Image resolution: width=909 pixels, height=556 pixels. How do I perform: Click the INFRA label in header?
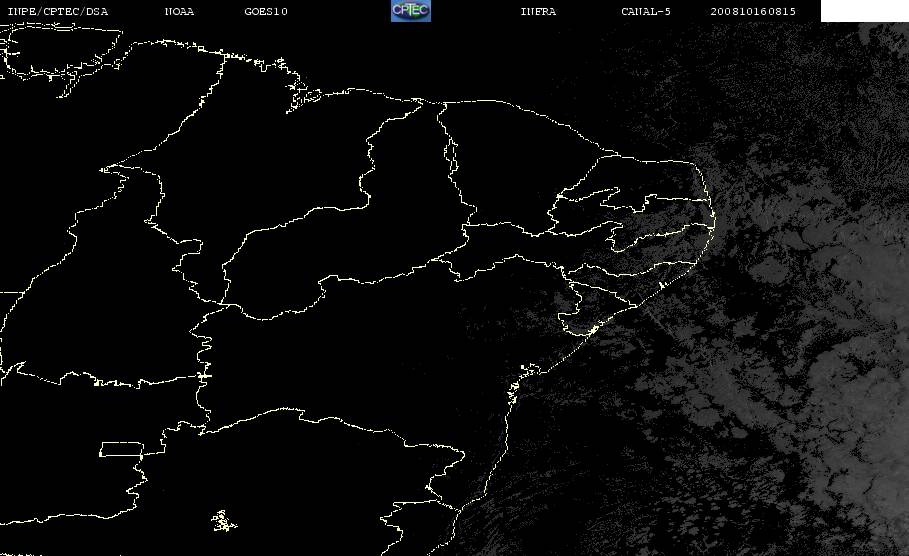(x=538, y=12)
